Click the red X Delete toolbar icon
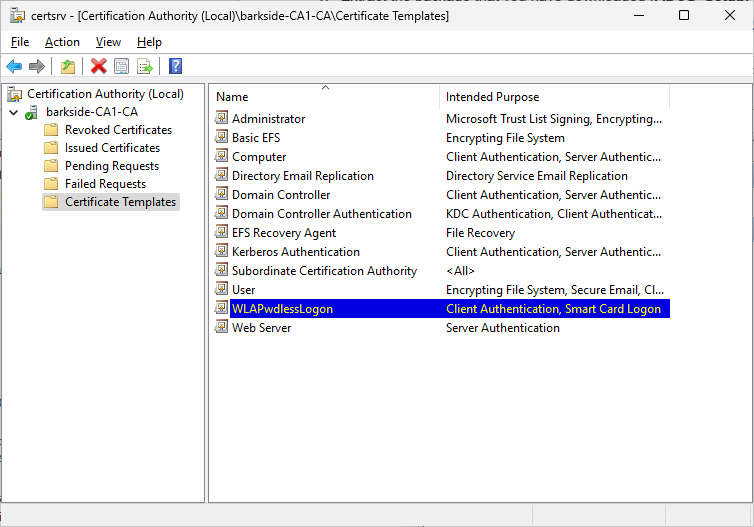 [x=98, y=66]
